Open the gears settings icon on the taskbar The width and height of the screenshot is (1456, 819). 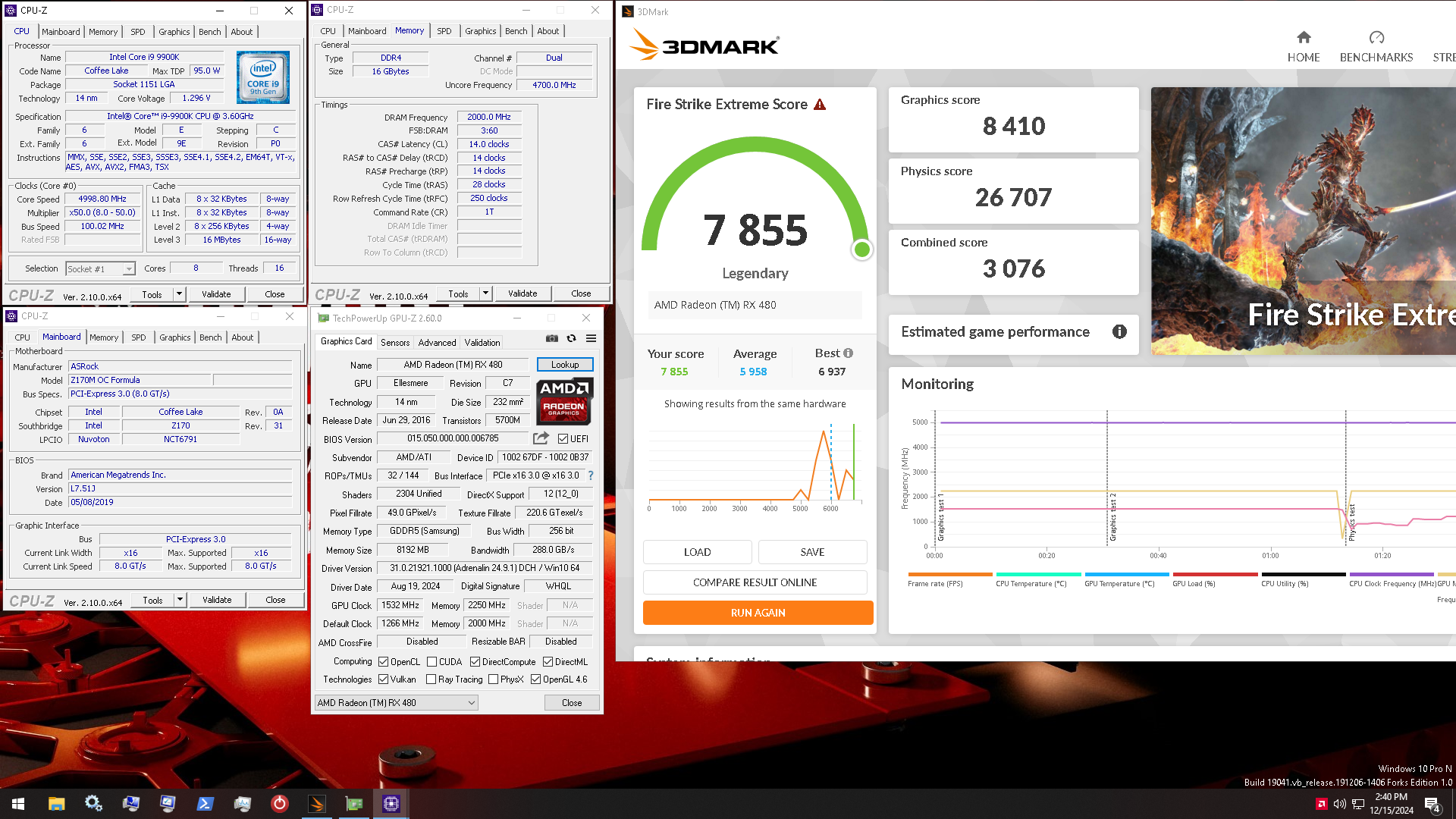pos(93,804)
